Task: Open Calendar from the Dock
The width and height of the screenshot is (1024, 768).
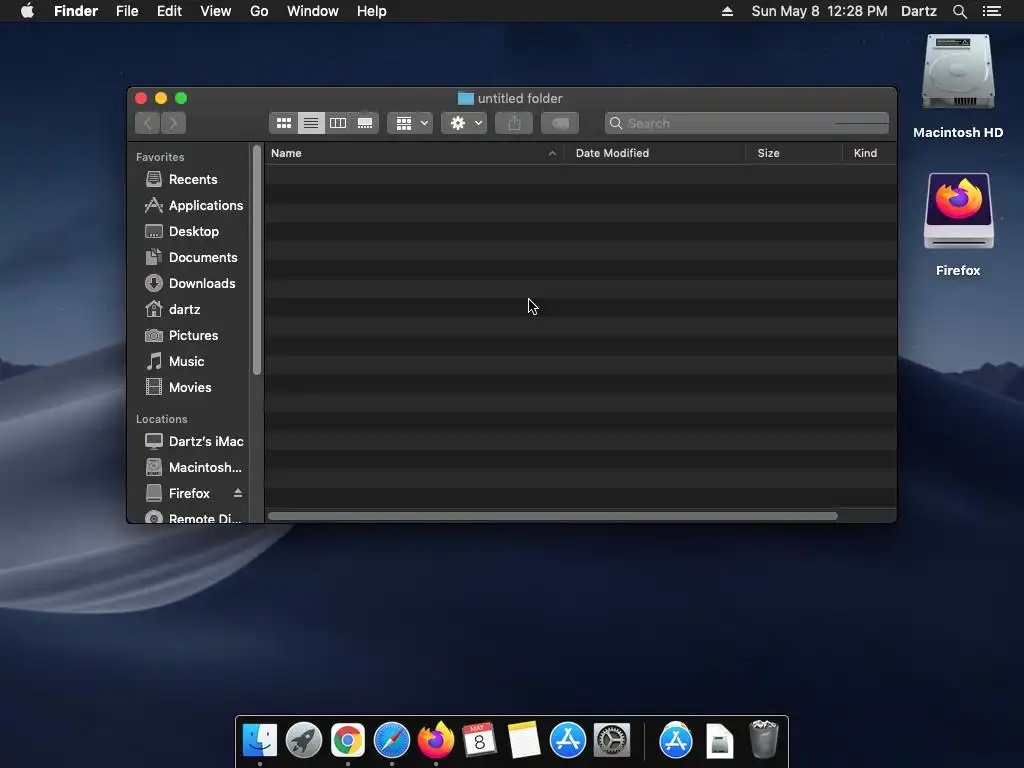Action: pos(479,740)
